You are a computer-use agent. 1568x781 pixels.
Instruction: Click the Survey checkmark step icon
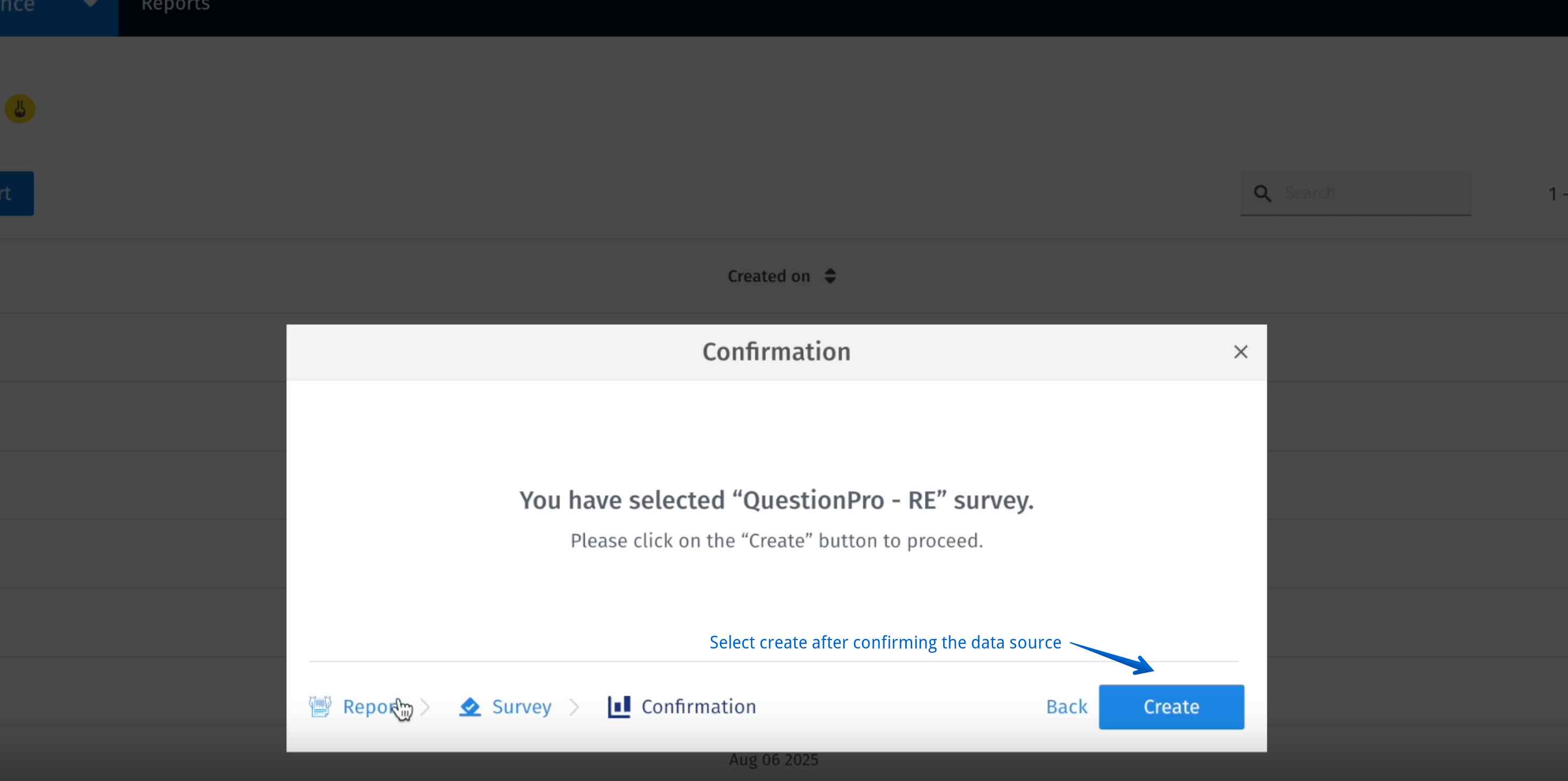click(x=471, y=706)
